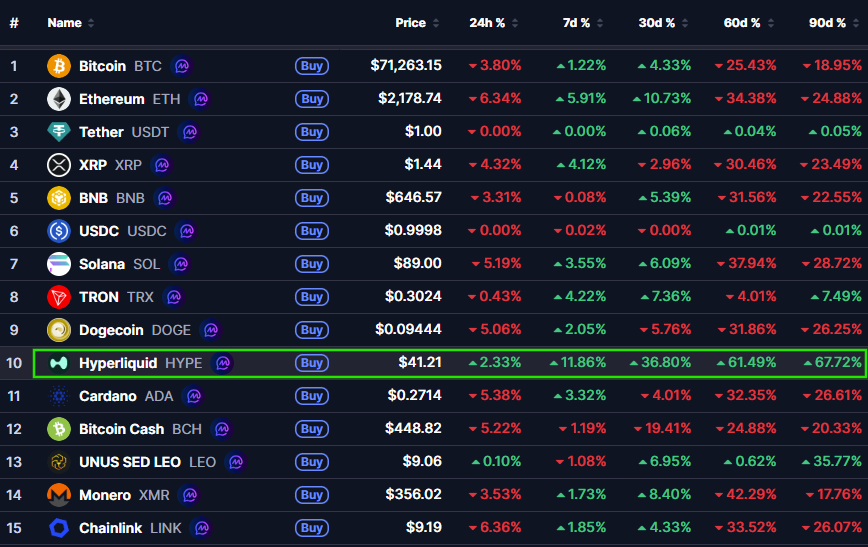
Task: Open the UNUS SED LEO name link
Action: coord(130,462)
